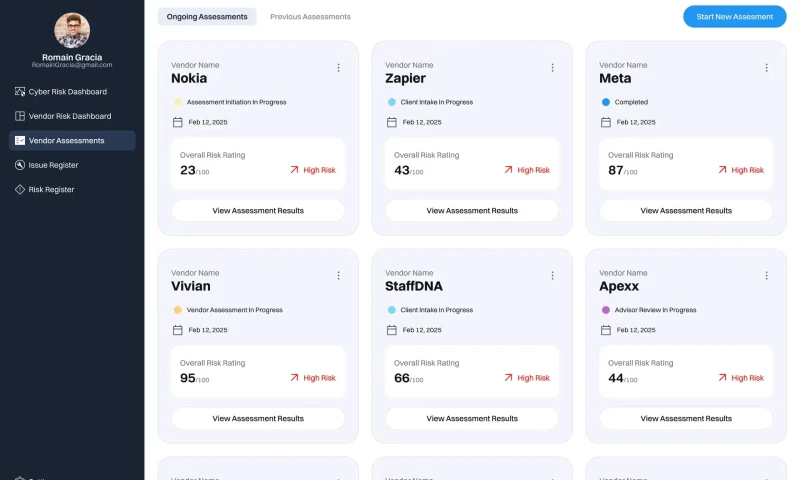Click Vivian risk score 95

click(188, 378)
